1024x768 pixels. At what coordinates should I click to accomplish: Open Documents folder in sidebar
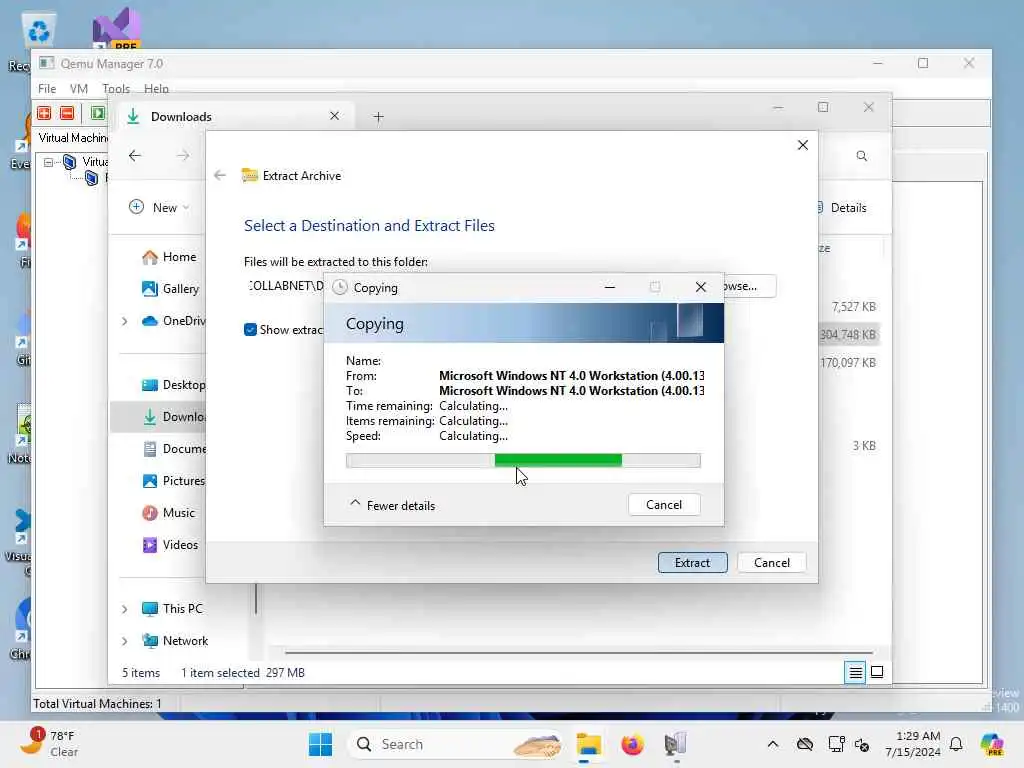click(174, 449)
